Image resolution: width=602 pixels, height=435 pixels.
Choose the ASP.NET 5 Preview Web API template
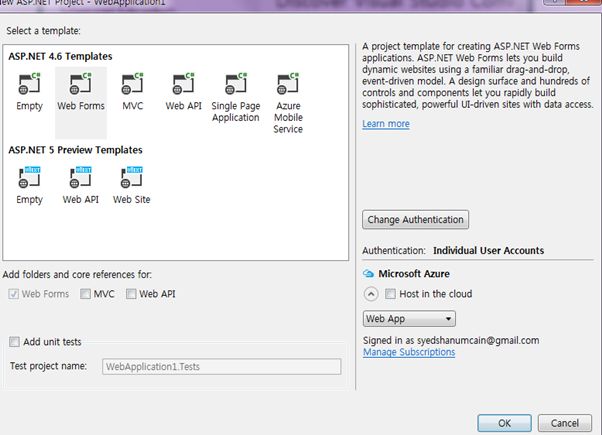point(81,186)
